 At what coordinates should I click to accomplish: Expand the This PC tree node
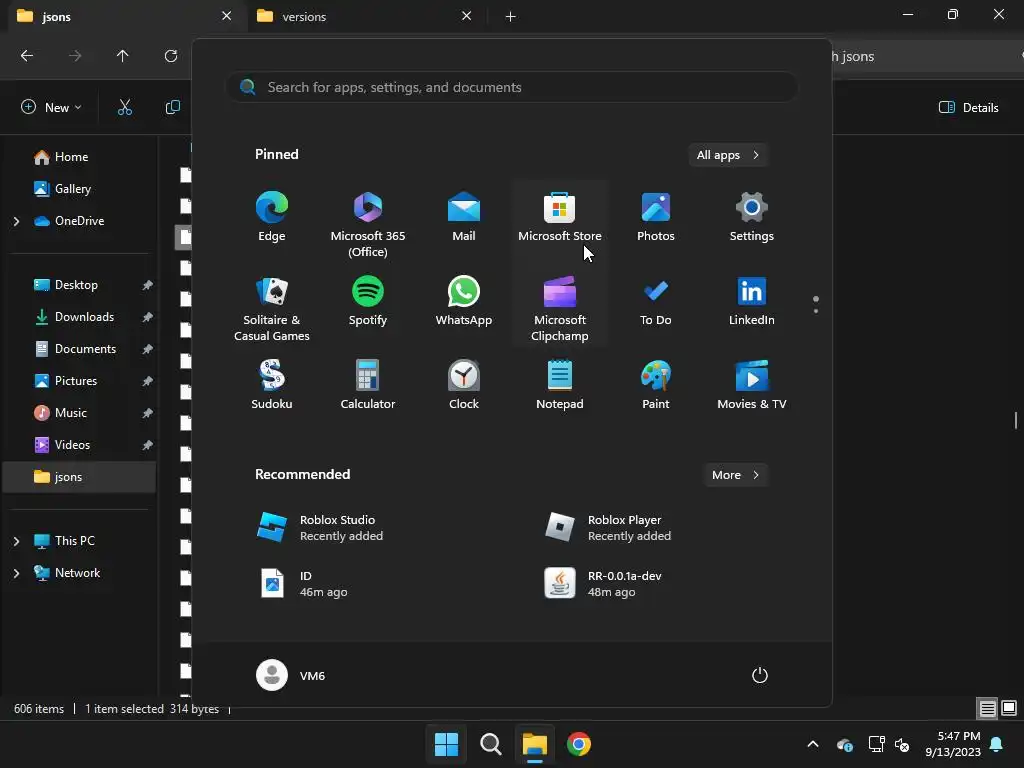[x=16, y=541]
